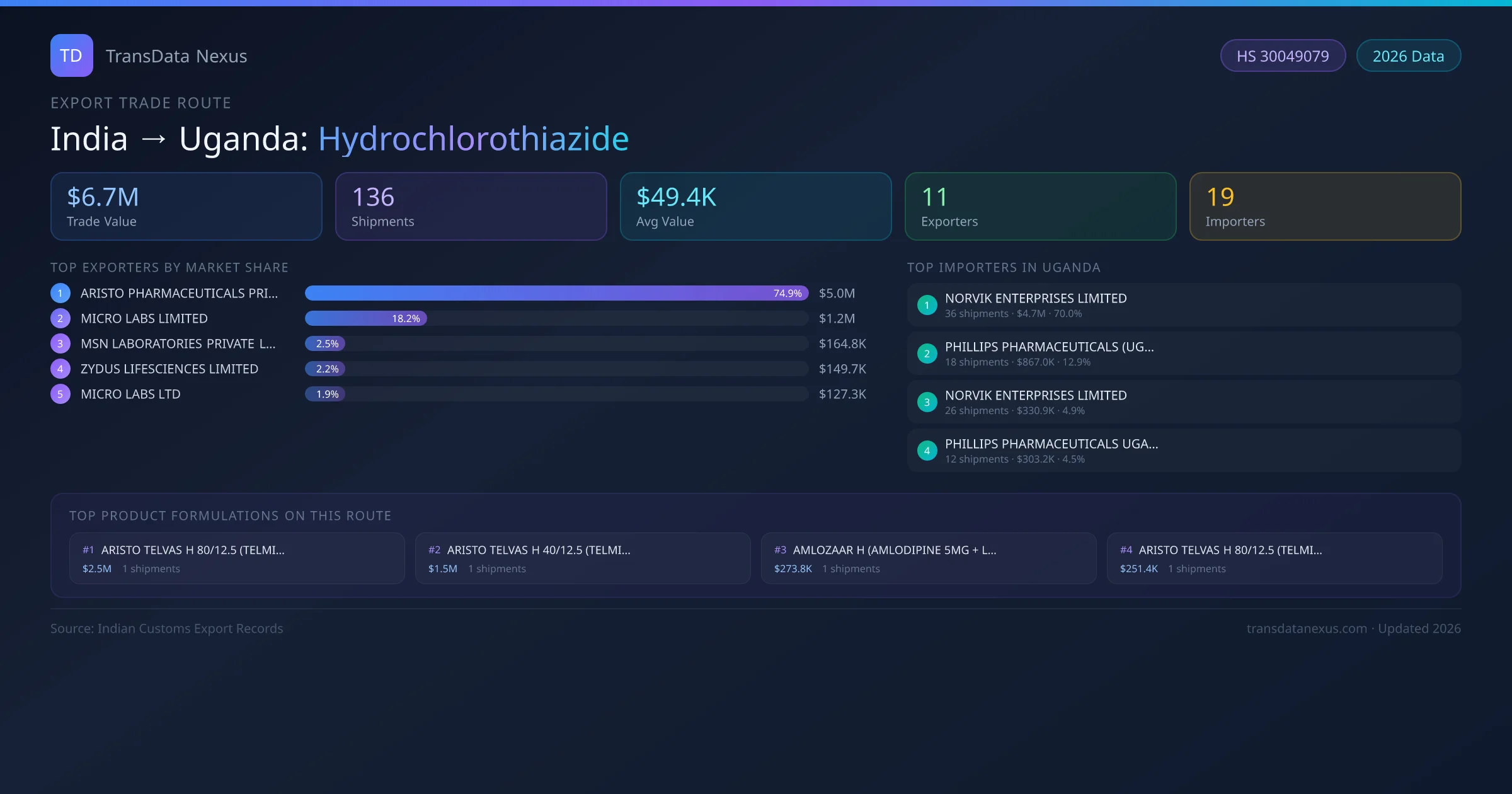Viewport: 1512px width, 794px height.
Task: Click rank 1 badge beside Aristo Pharmaceuticals
Action: pos(60,293)
